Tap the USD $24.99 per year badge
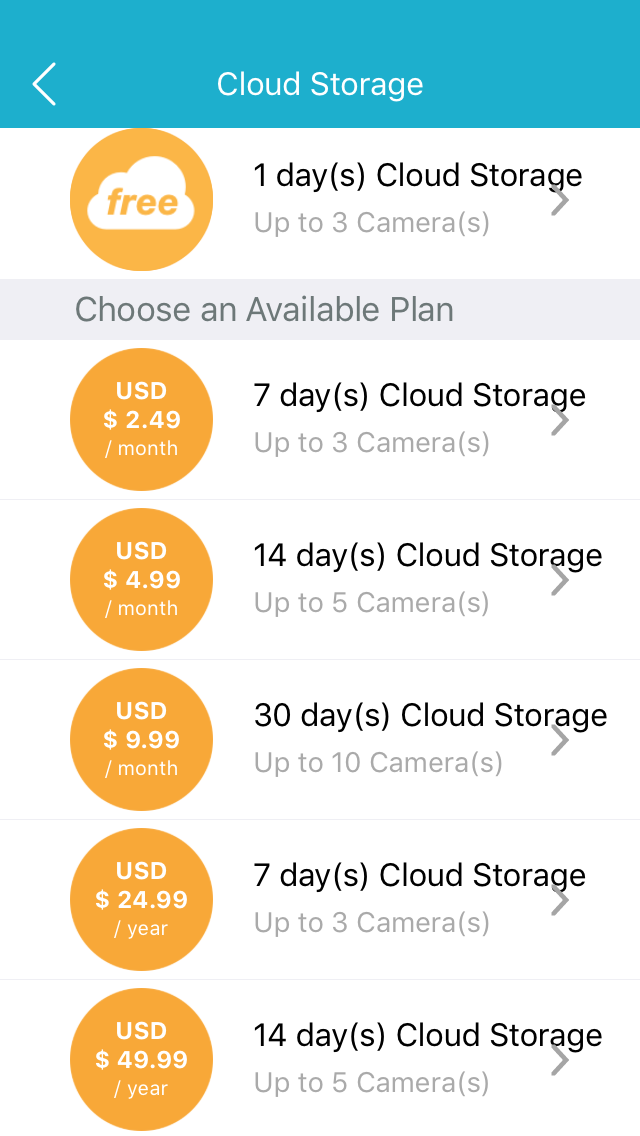 tap(141, 900)
